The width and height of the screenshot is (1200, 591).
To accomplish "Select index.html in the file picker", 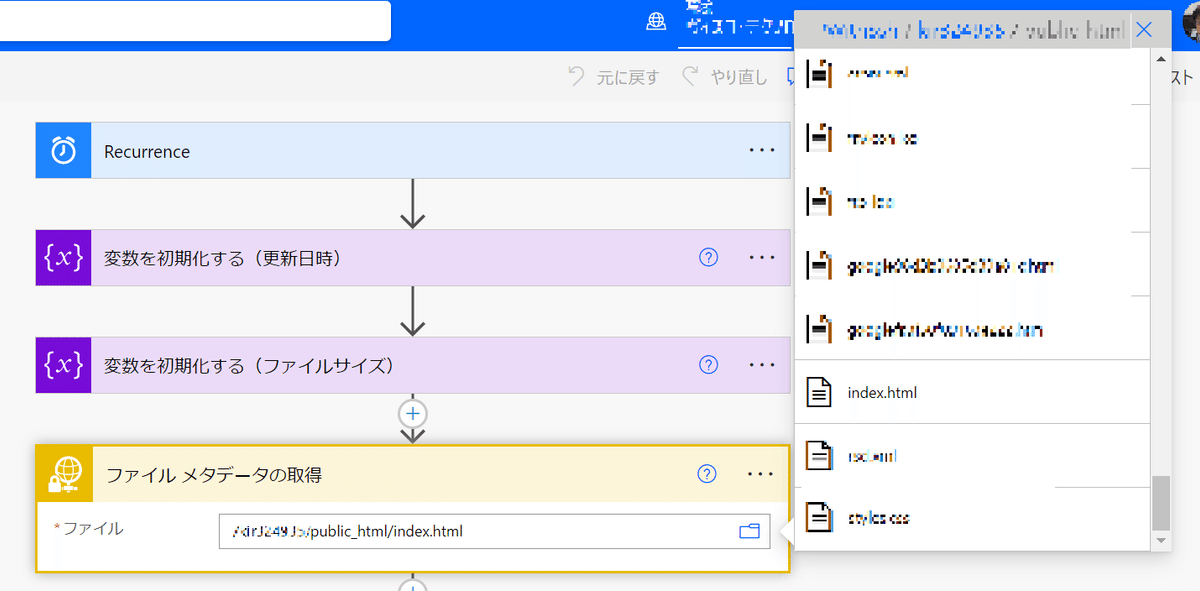I will click(973, 392).
